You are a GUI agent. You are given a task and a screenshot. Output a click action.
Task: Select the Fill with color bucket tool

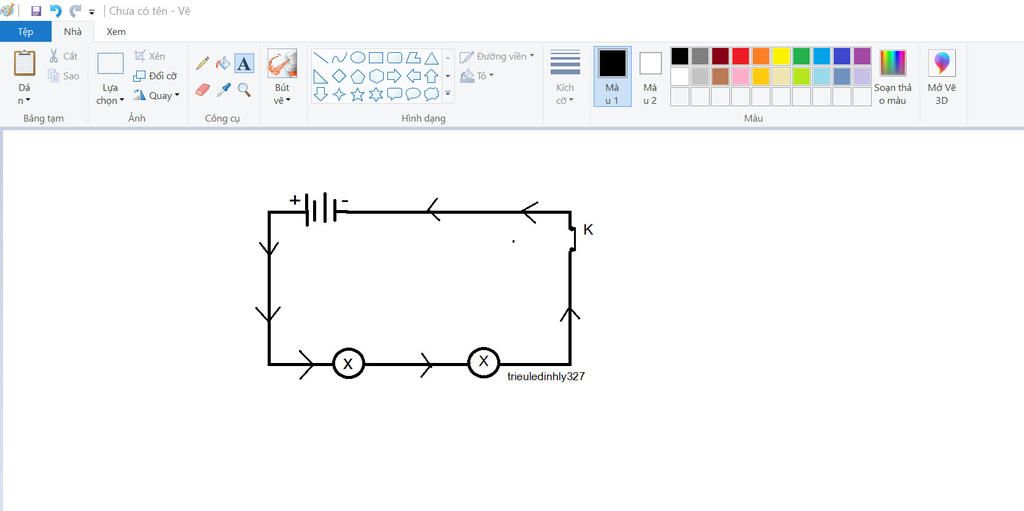point(223,63)
